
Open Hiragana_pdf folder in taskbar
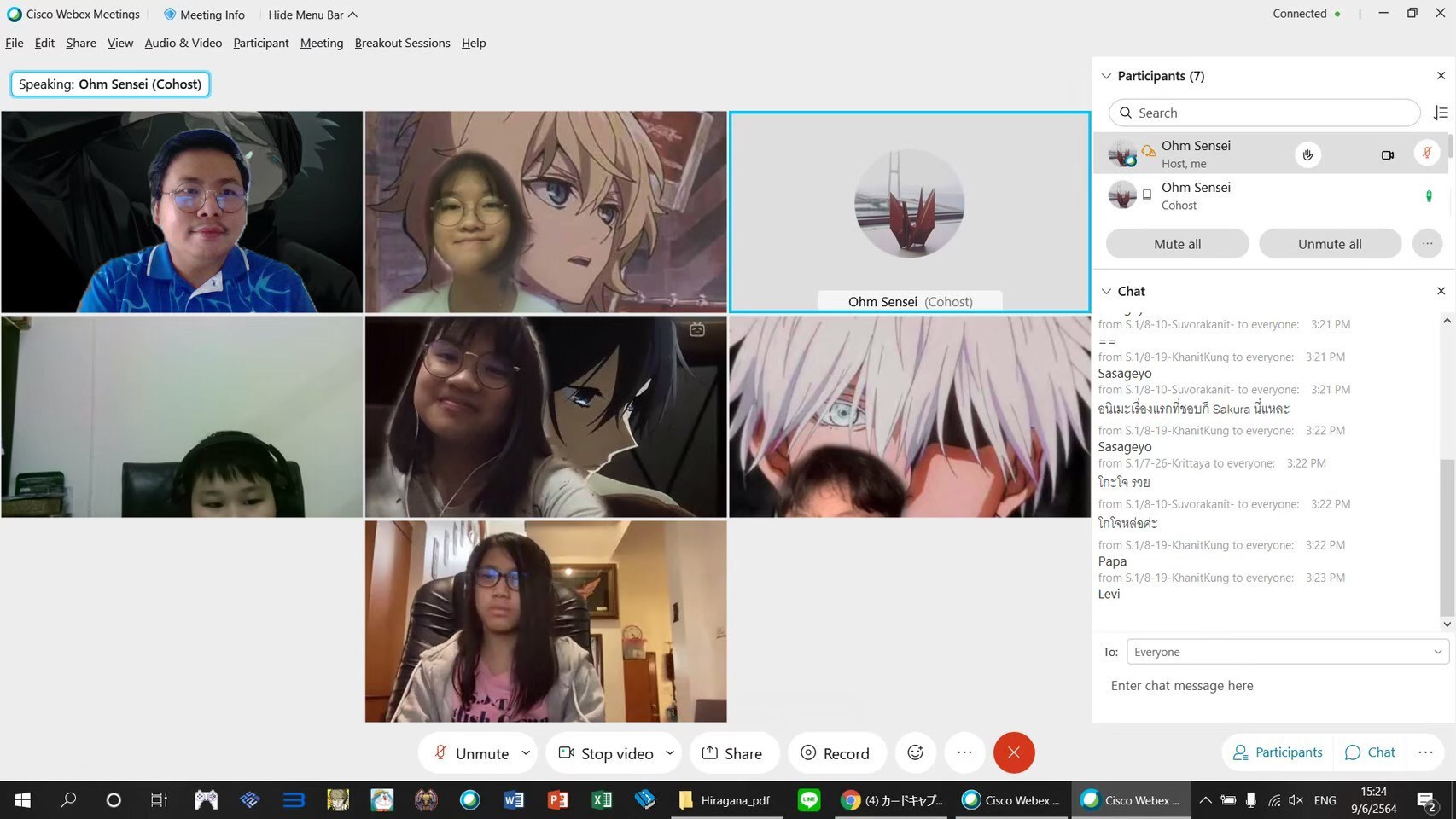tap(725, 800)
